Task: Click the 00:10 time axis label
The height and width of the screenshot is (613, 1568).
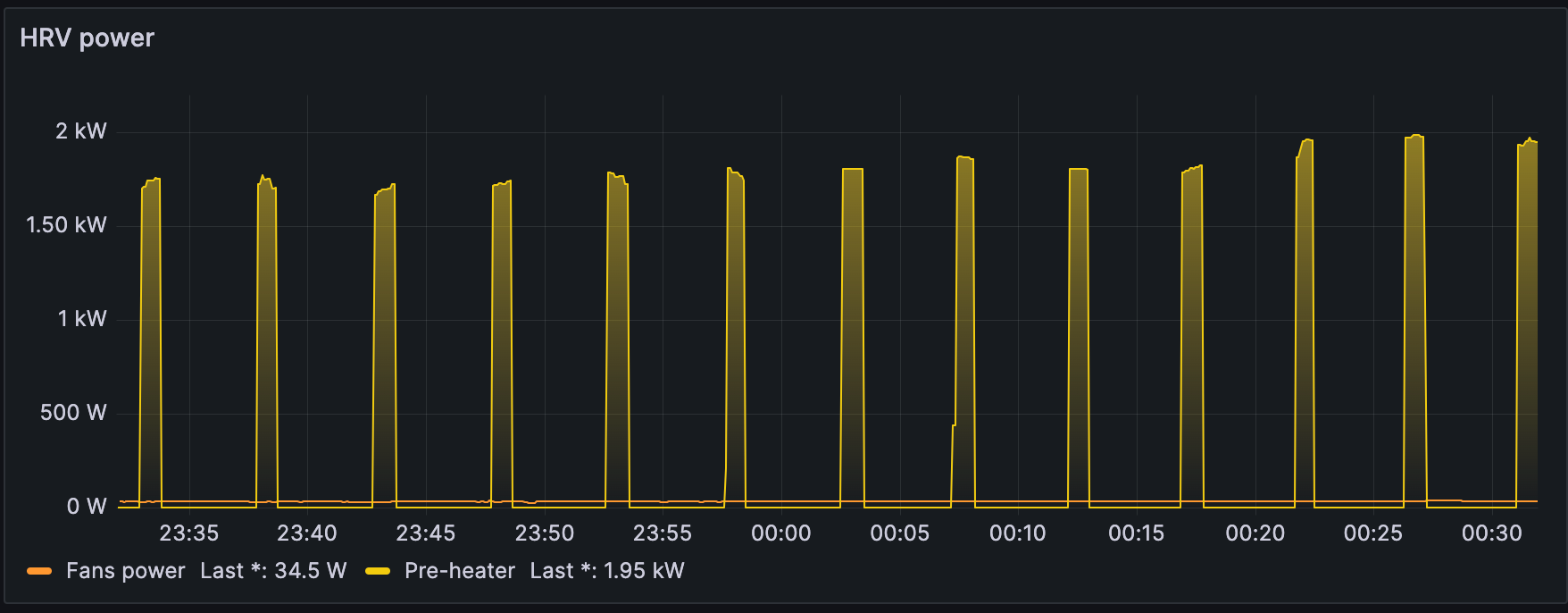Action: click(1018, 533)
